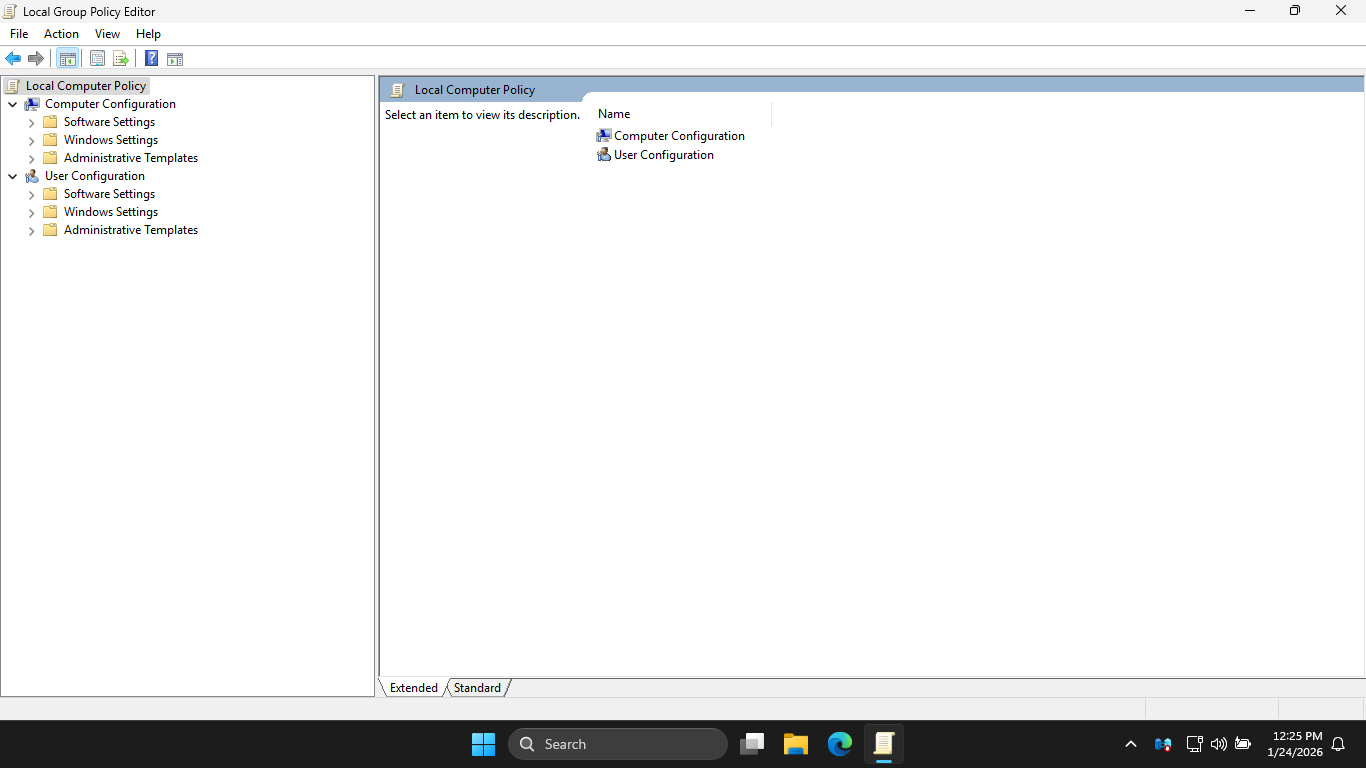Click the Back arrow in toolbar

[13, 59]
